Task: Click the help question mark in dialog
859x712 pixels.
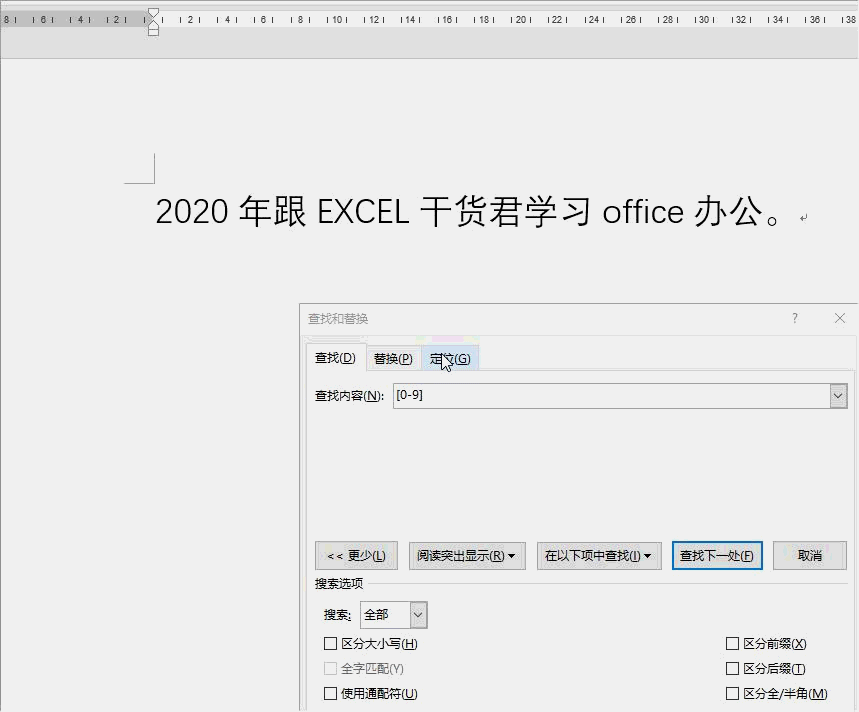Action: [795, 318]
